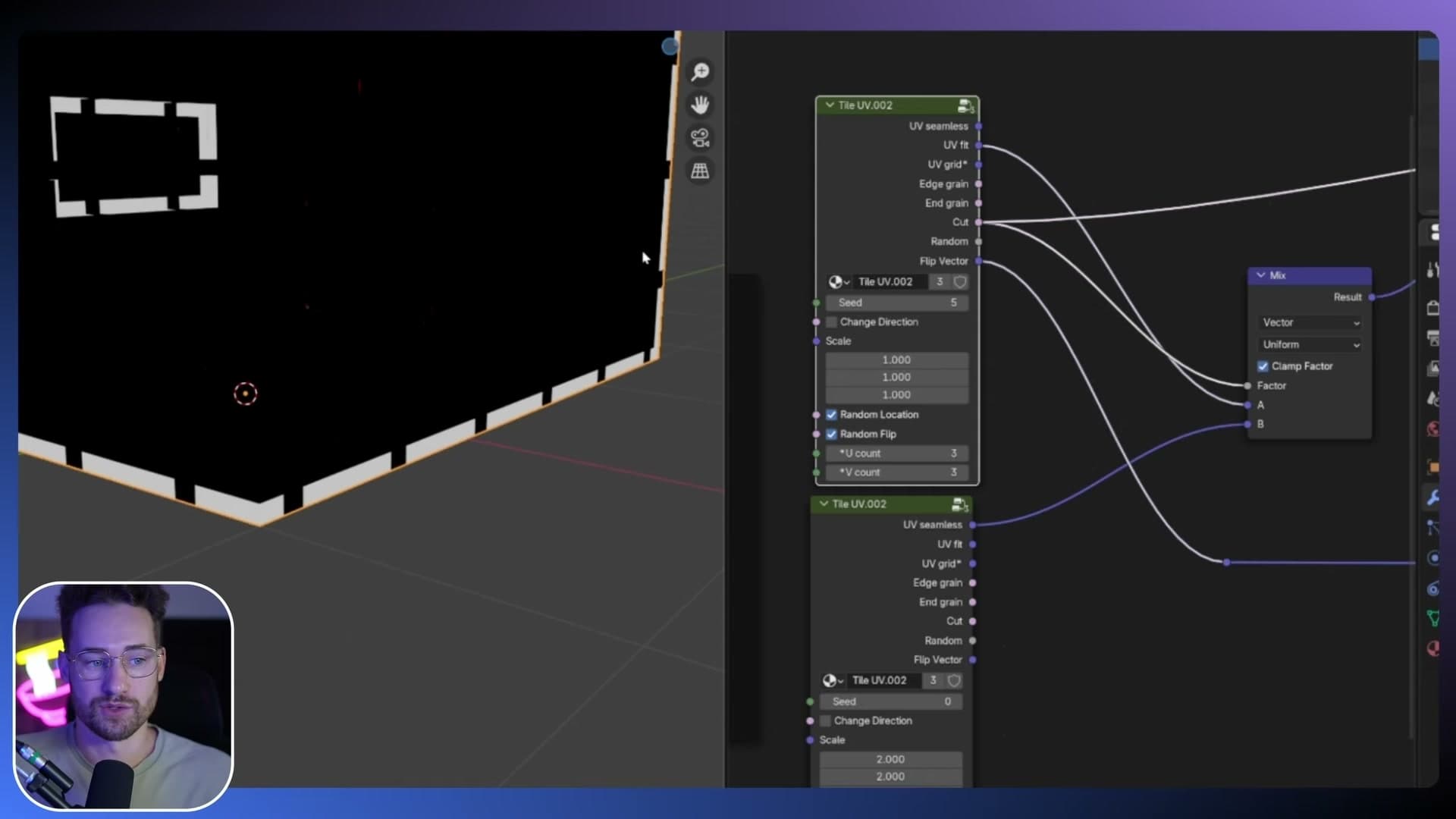
Task: Enable Change Direction in upper Tile UV.002
Action: click(831, 322)
